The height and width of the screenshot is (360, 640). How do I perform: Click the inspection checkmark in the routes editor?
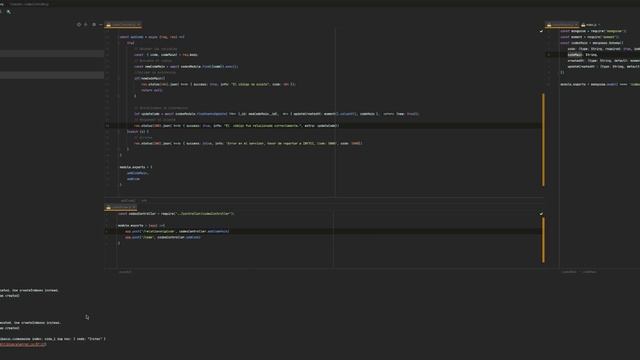pyautogui.click(x=541, y=213)
